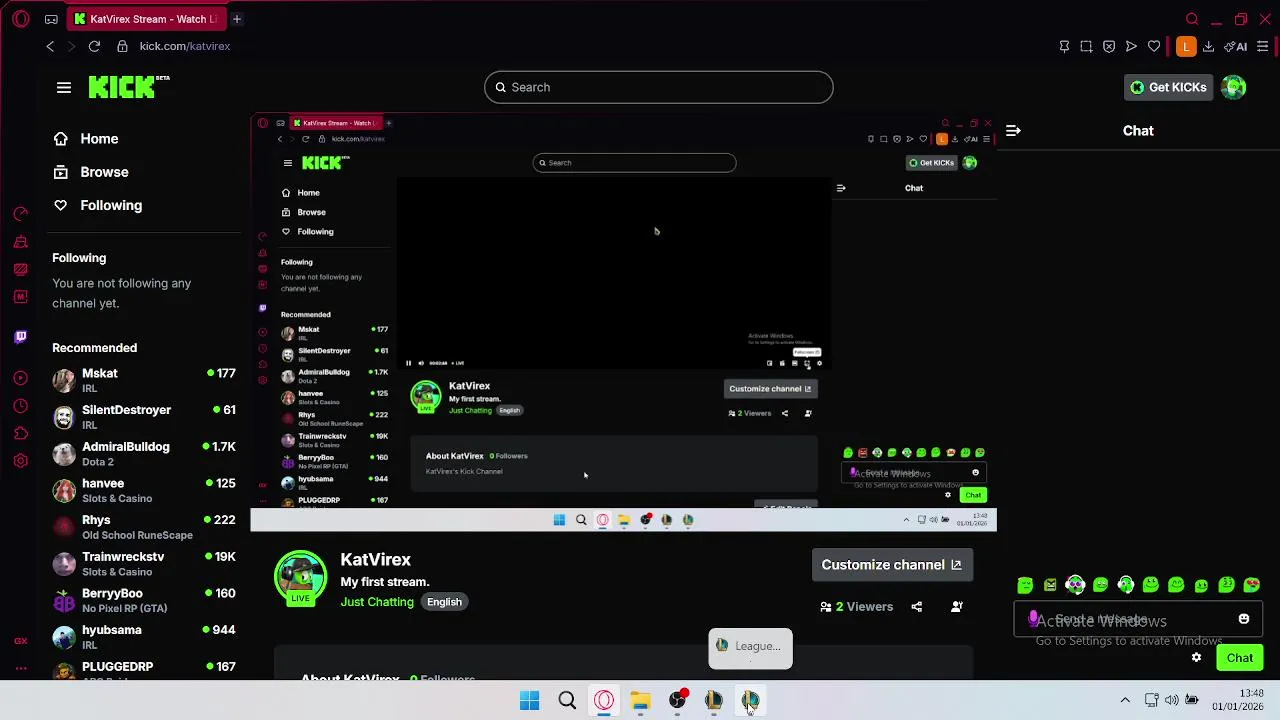Viewport: 1280px width, 720px height.
Task: Open PLUGGEDRP recommended channel
Action: (x=144, y=670)
